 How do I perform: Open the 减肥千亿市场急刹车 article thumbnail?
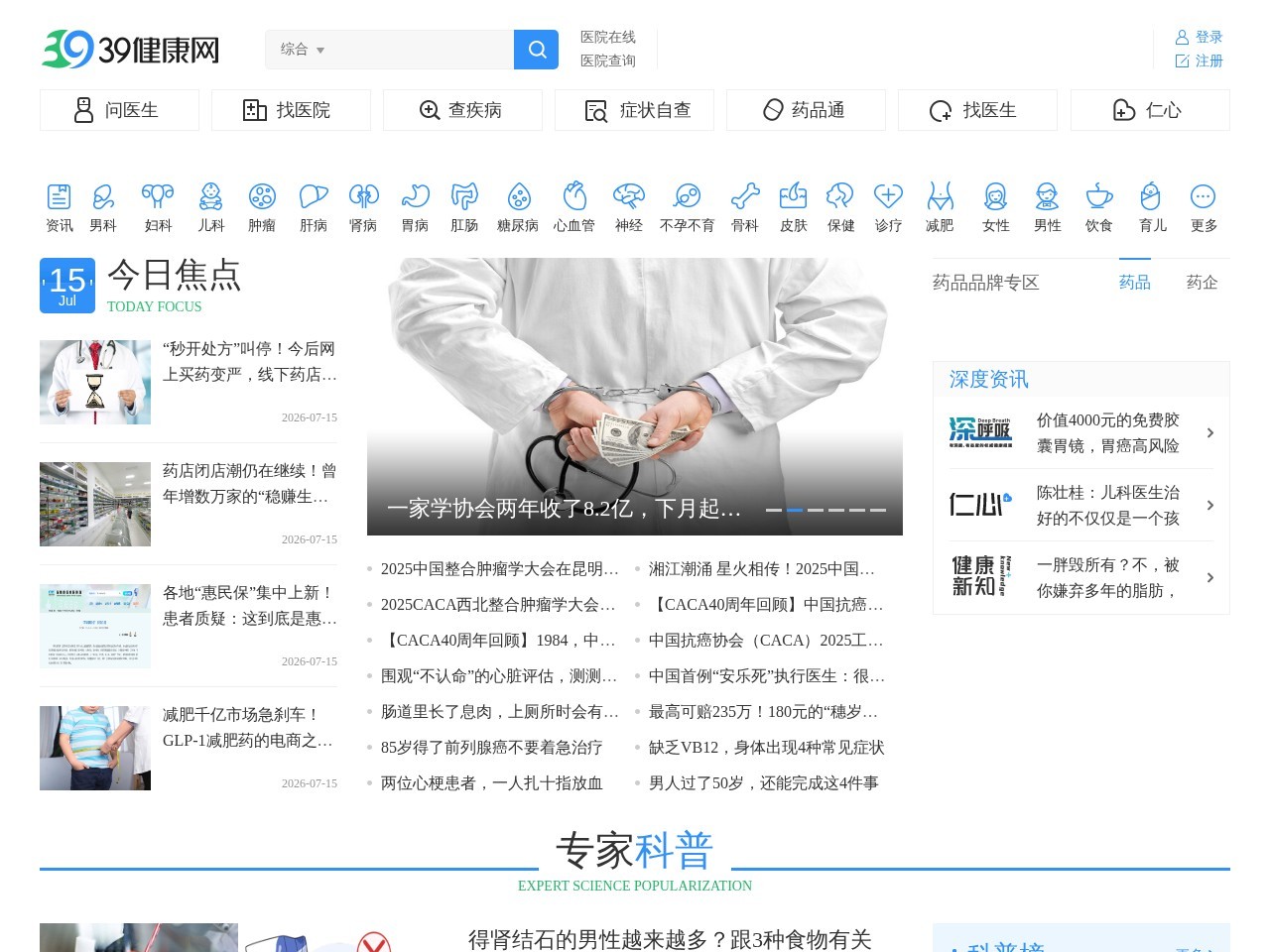(95, 748)
